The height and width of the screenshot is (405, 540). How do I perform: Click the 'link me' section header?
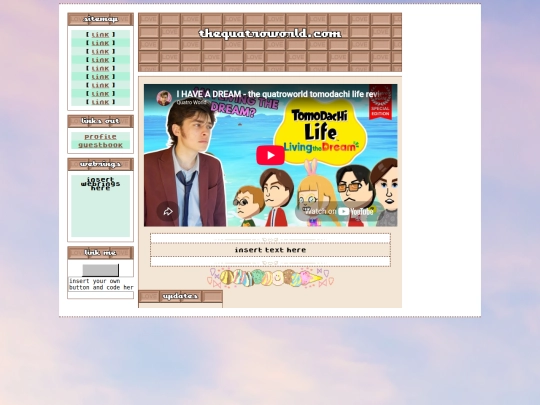tap(100, 253)
